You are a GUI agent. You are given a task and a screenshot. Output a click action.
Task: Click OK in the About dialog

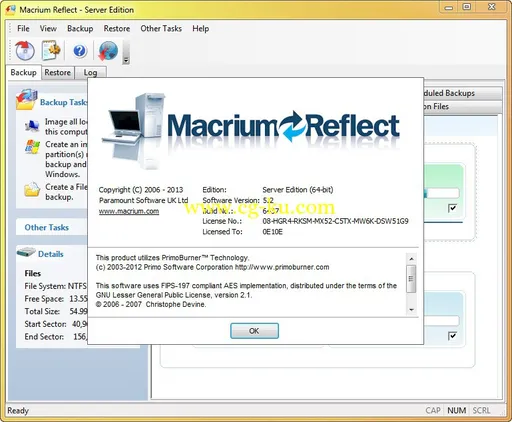254,331
